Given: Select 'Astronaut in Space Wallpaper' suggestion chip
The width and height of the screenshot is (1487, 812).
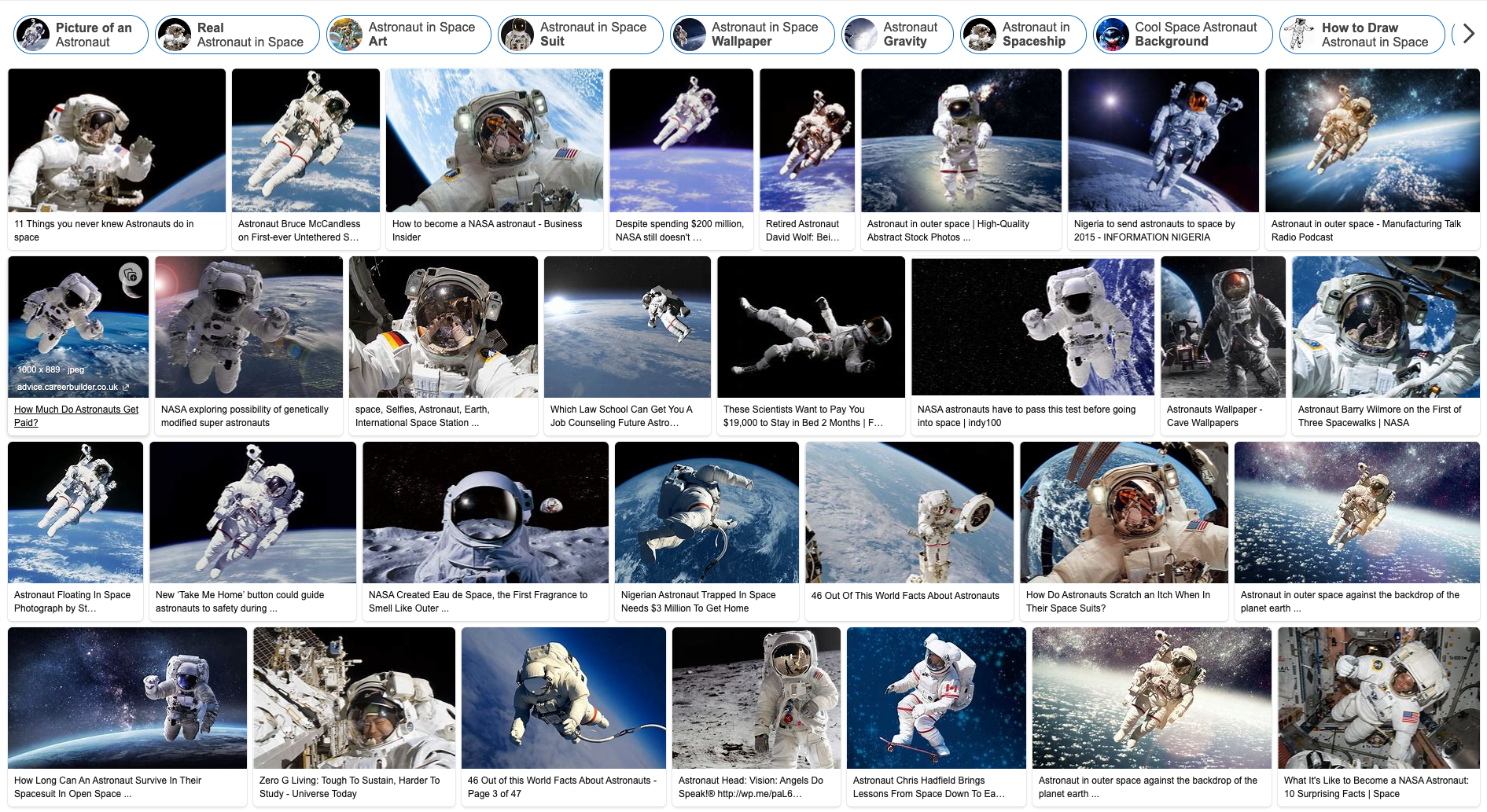Looking at the screenshot, I should click(x=752, y=35).
